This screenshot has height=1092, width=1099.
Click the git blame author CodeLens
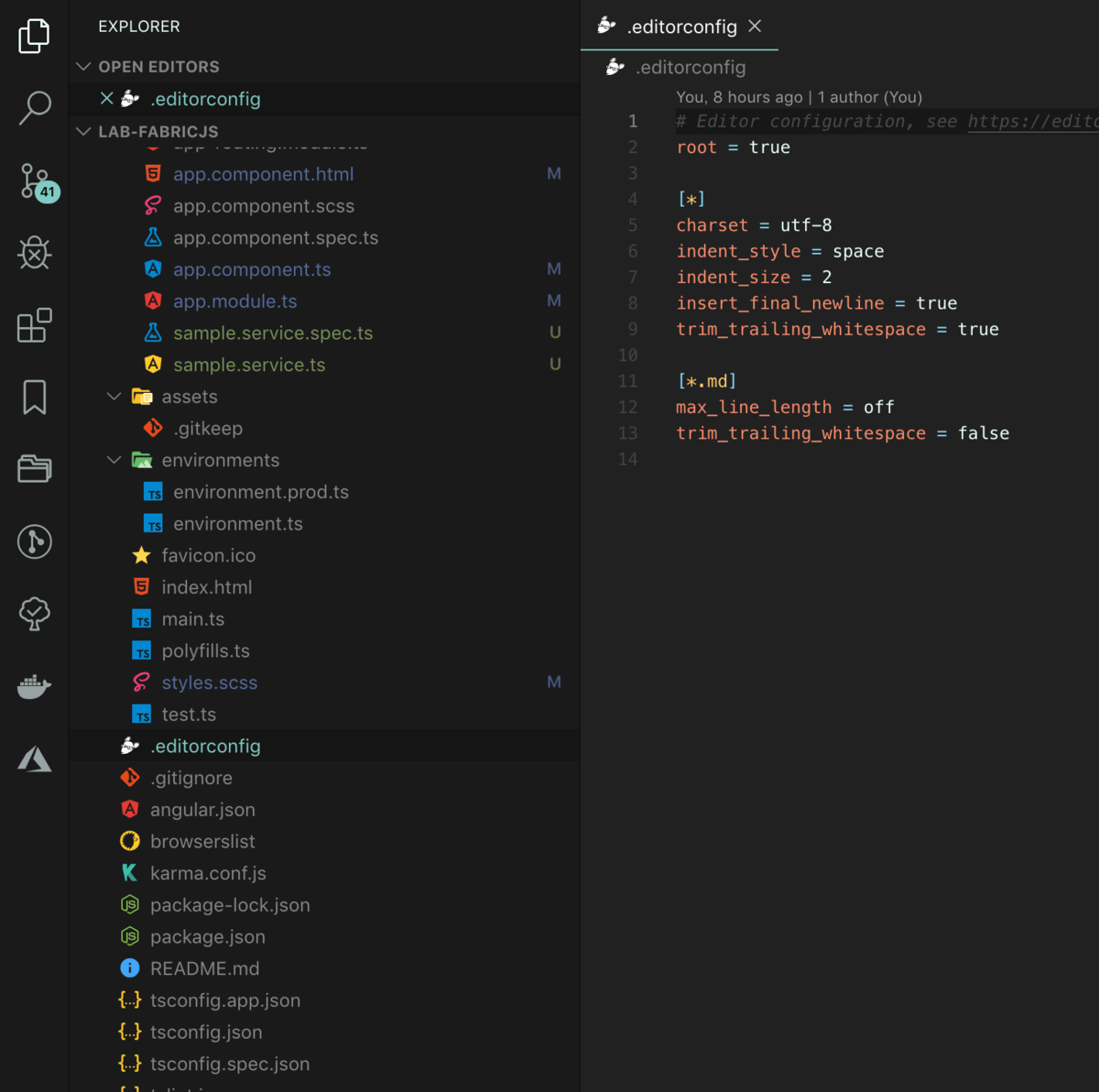(x=799, y=96)
